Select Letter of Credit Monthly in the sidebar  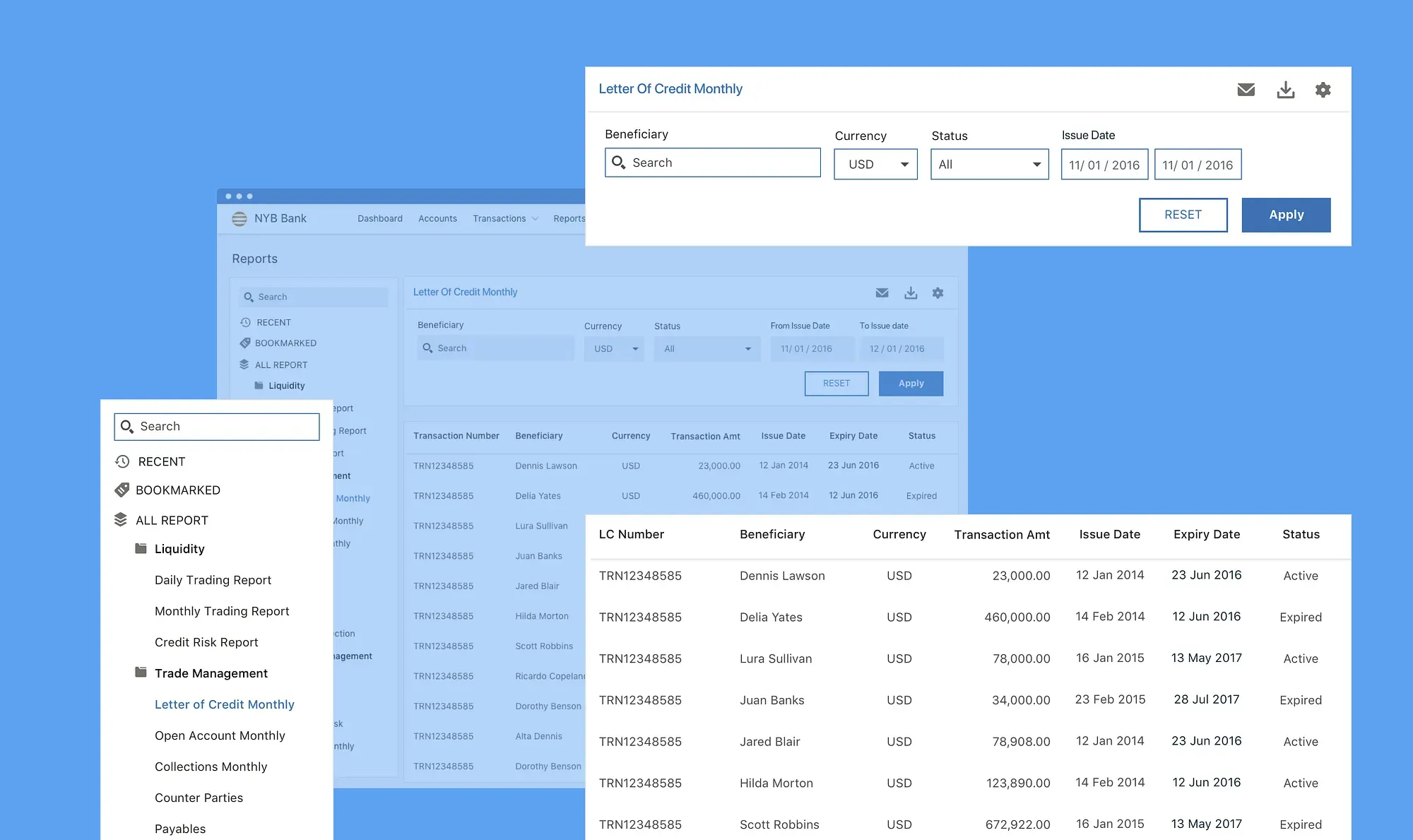(x=224, y=704)
